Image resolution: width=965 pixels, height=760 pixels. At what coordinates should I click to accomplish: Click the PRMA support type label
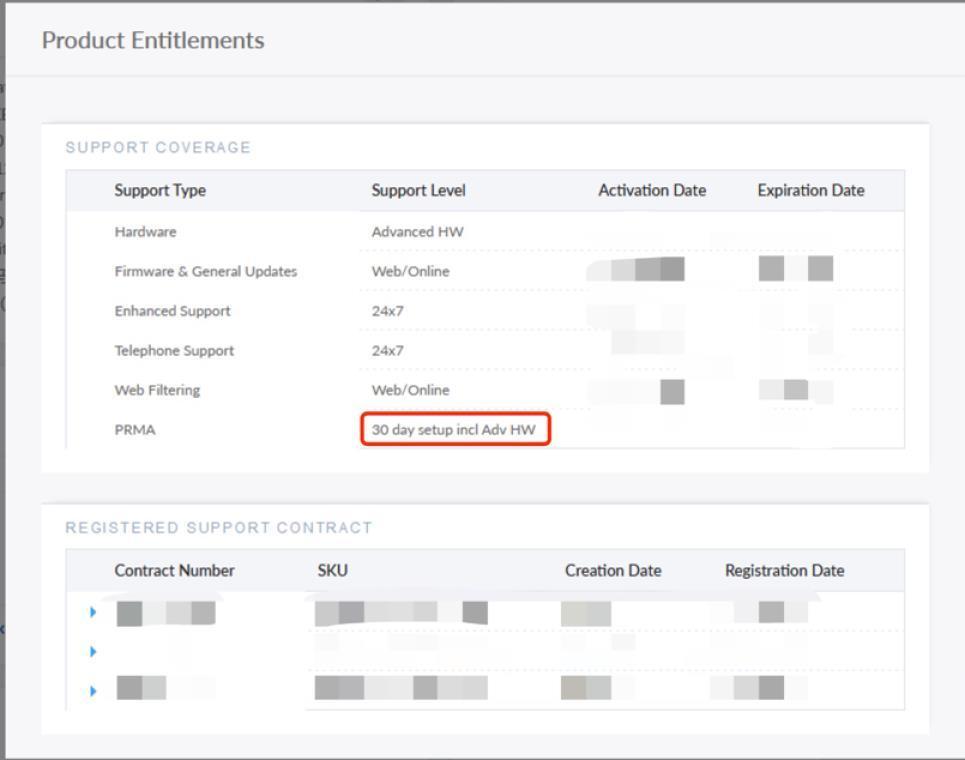(x=134, y=431)
